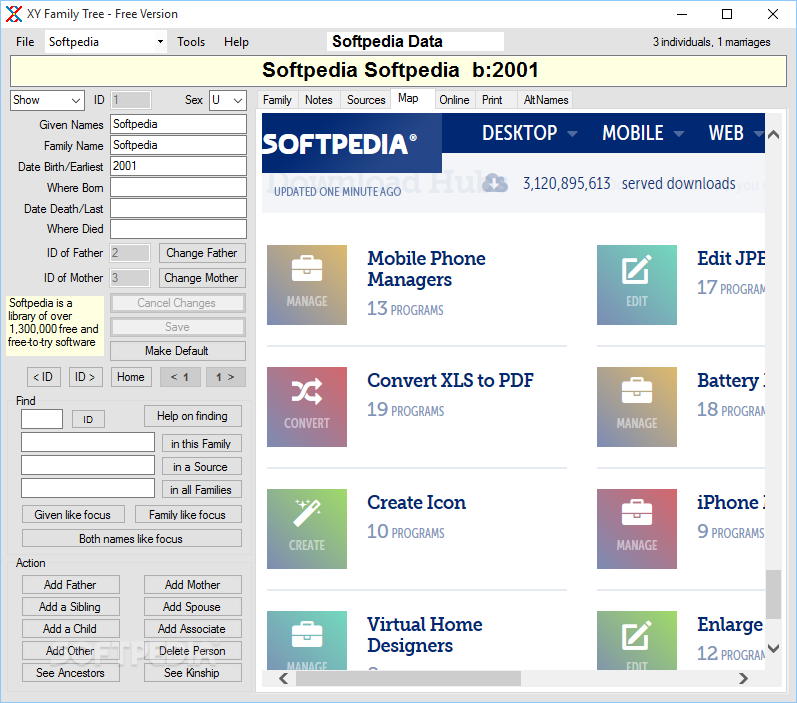Viewport: 797px width, 703px height.
Task: Click the Family Name input field
Action: click(178, 145)
